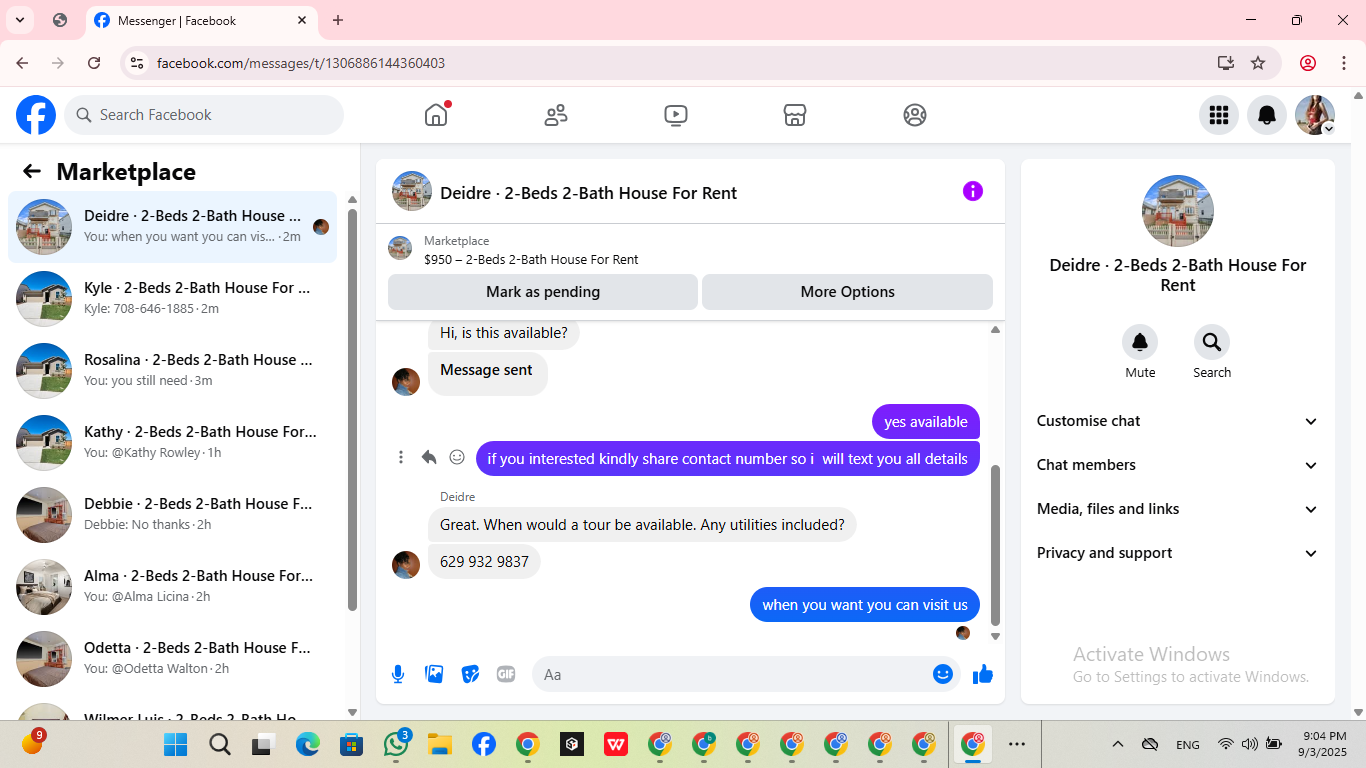
Task: Attach a photo file icon
Action: (x=434, y=674)
